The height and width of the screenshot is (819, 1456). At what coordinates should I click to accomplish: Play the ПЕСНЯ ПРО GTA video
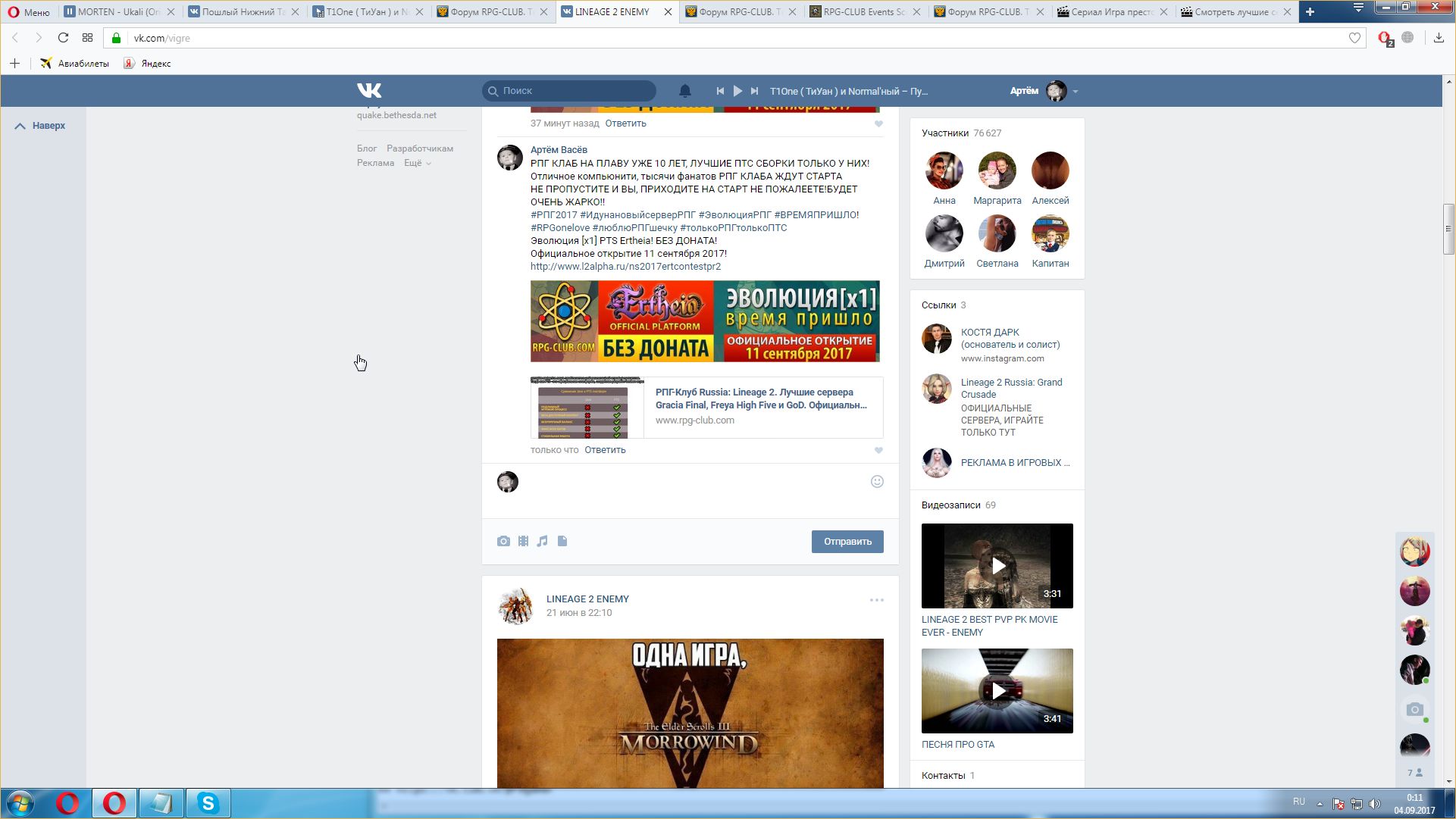tap(997, 691)
